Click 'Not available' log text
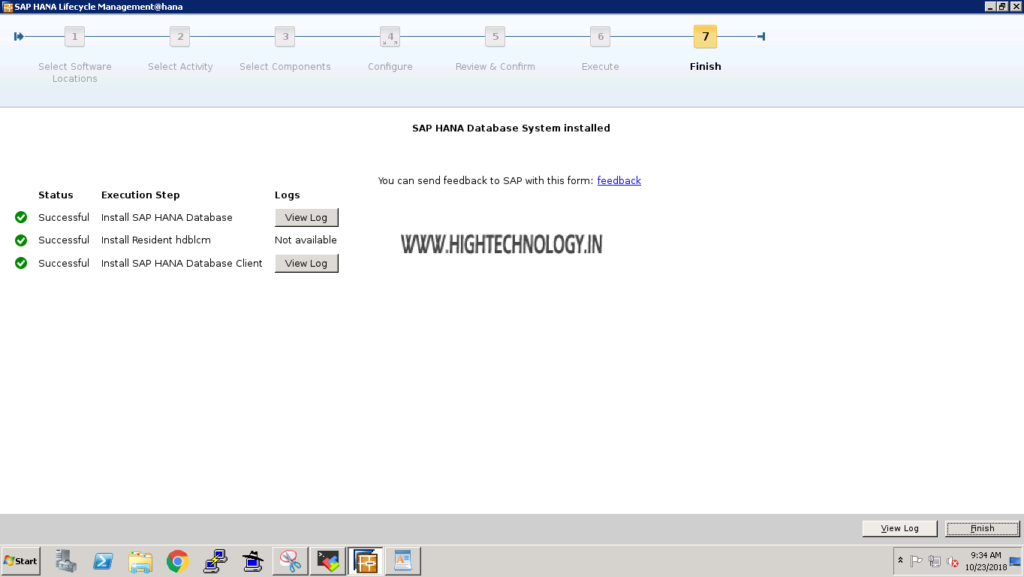 click(x=306, y=240)
